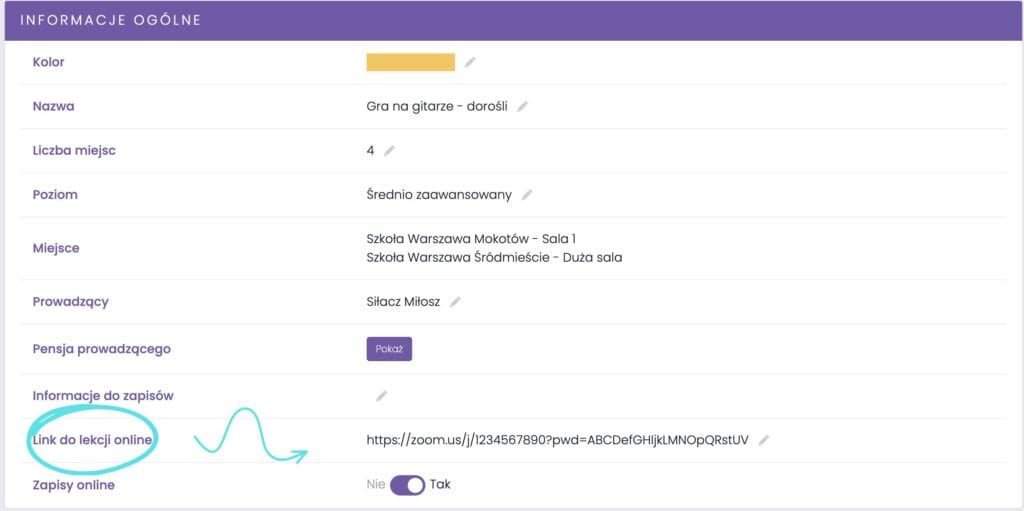Edit the Poziom value with the pencil icon
The width and height of the screenshot is (1024, 511).
(x=527, y=195)
